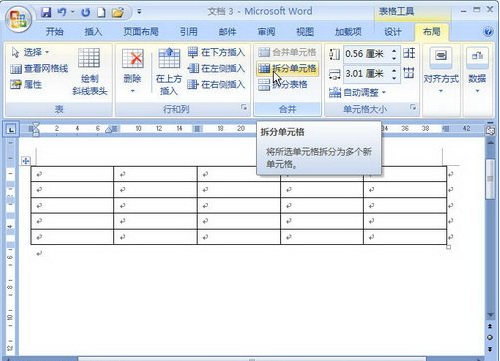Toggle 查看网格线 gridlines view
500x361 pixels.
click(39, 69)
